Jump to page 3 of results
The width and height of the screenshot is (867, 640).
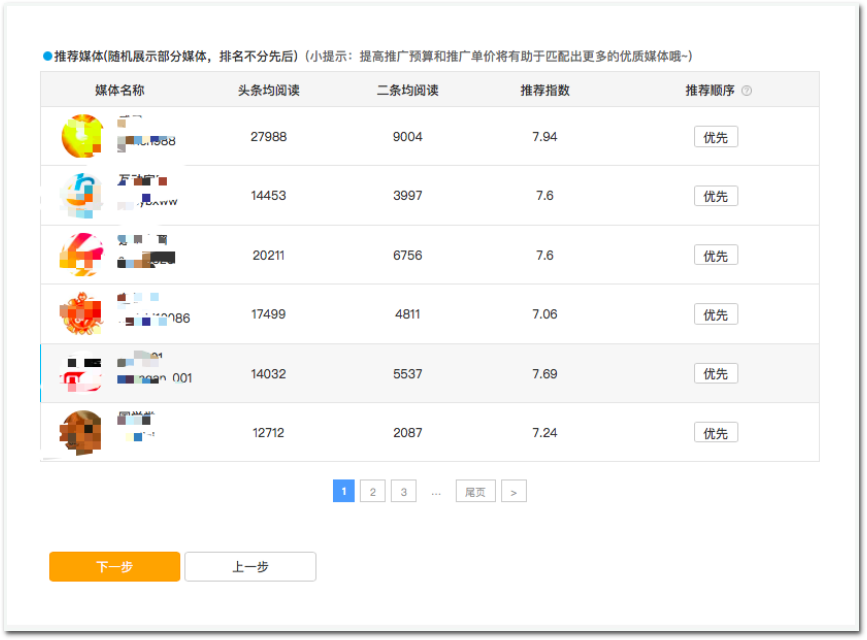(x=402, y=491)
